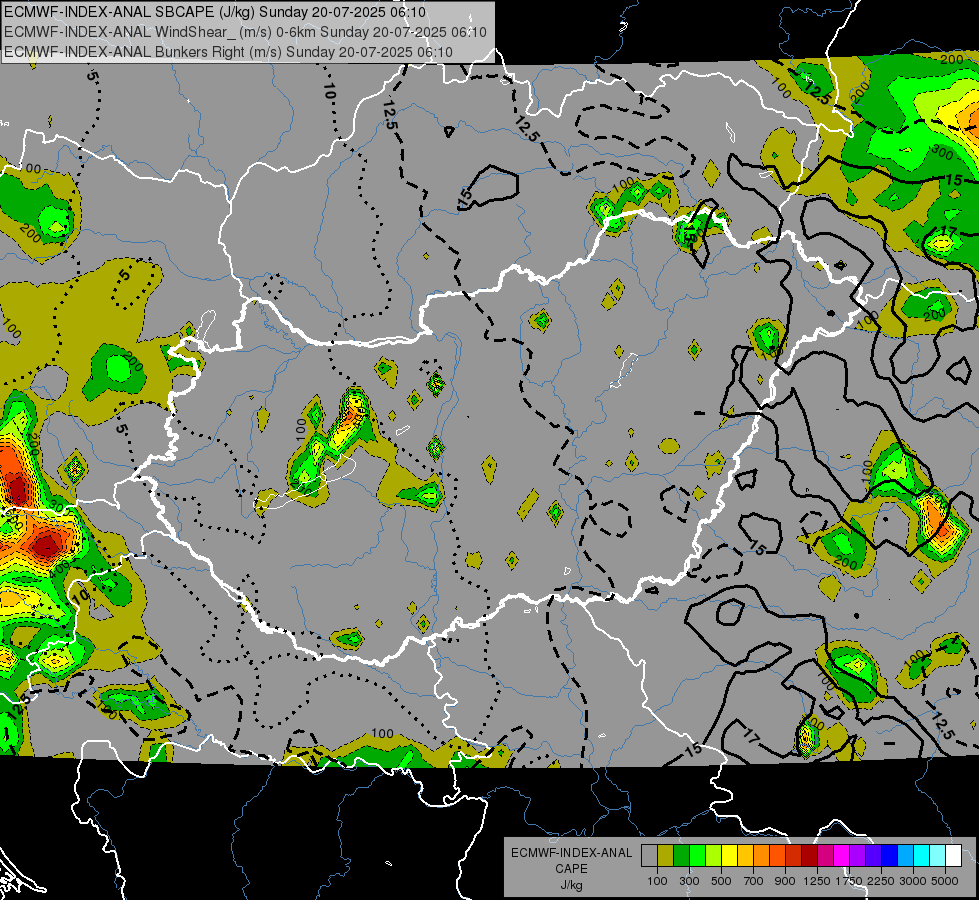The image size is (979, 900).
Task: Select the yellow-green legend swatch
Action: point(713,856)
